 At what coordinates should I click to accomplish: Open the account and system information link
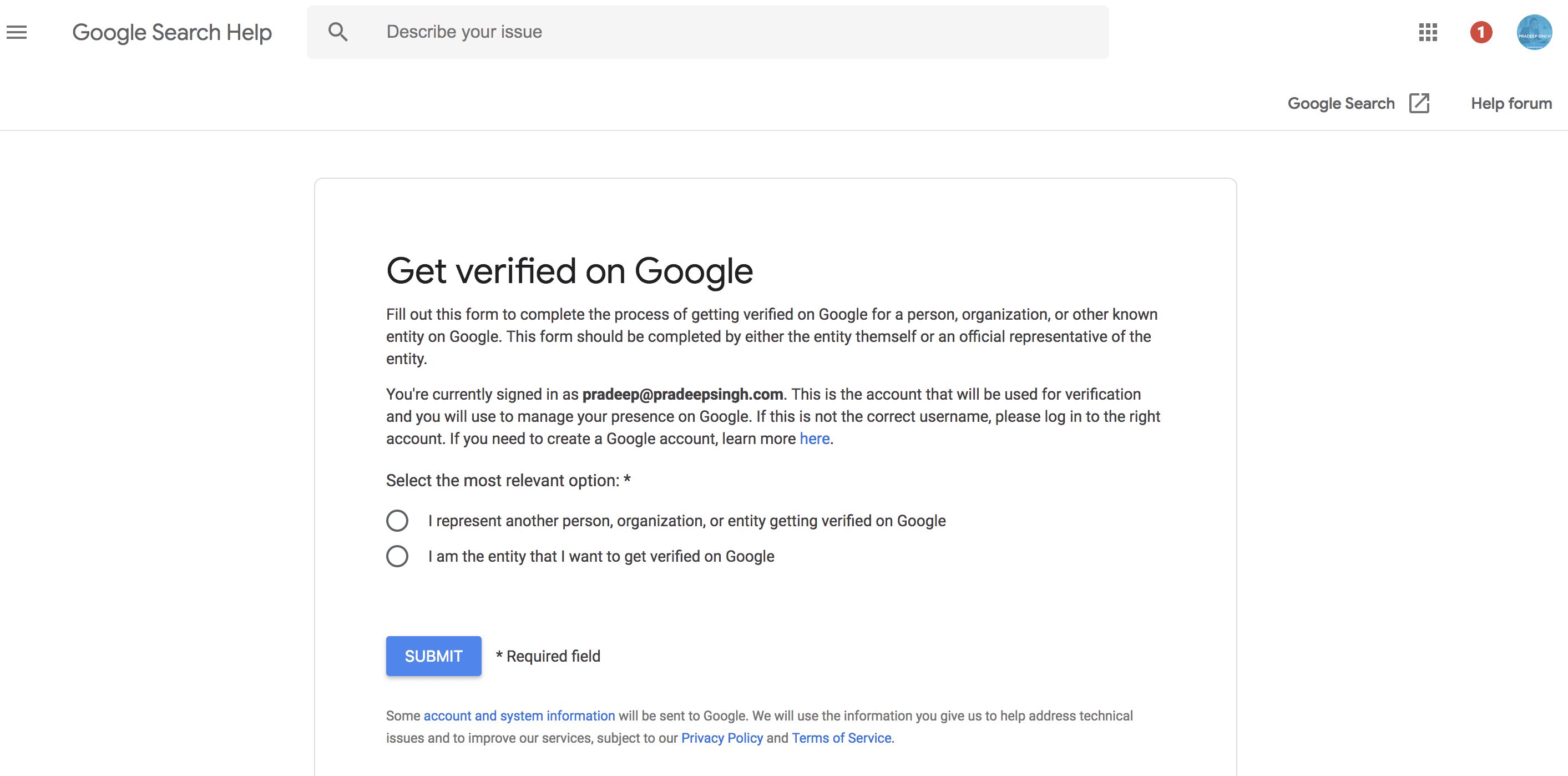pyautogui.click(x=519, y=715)
